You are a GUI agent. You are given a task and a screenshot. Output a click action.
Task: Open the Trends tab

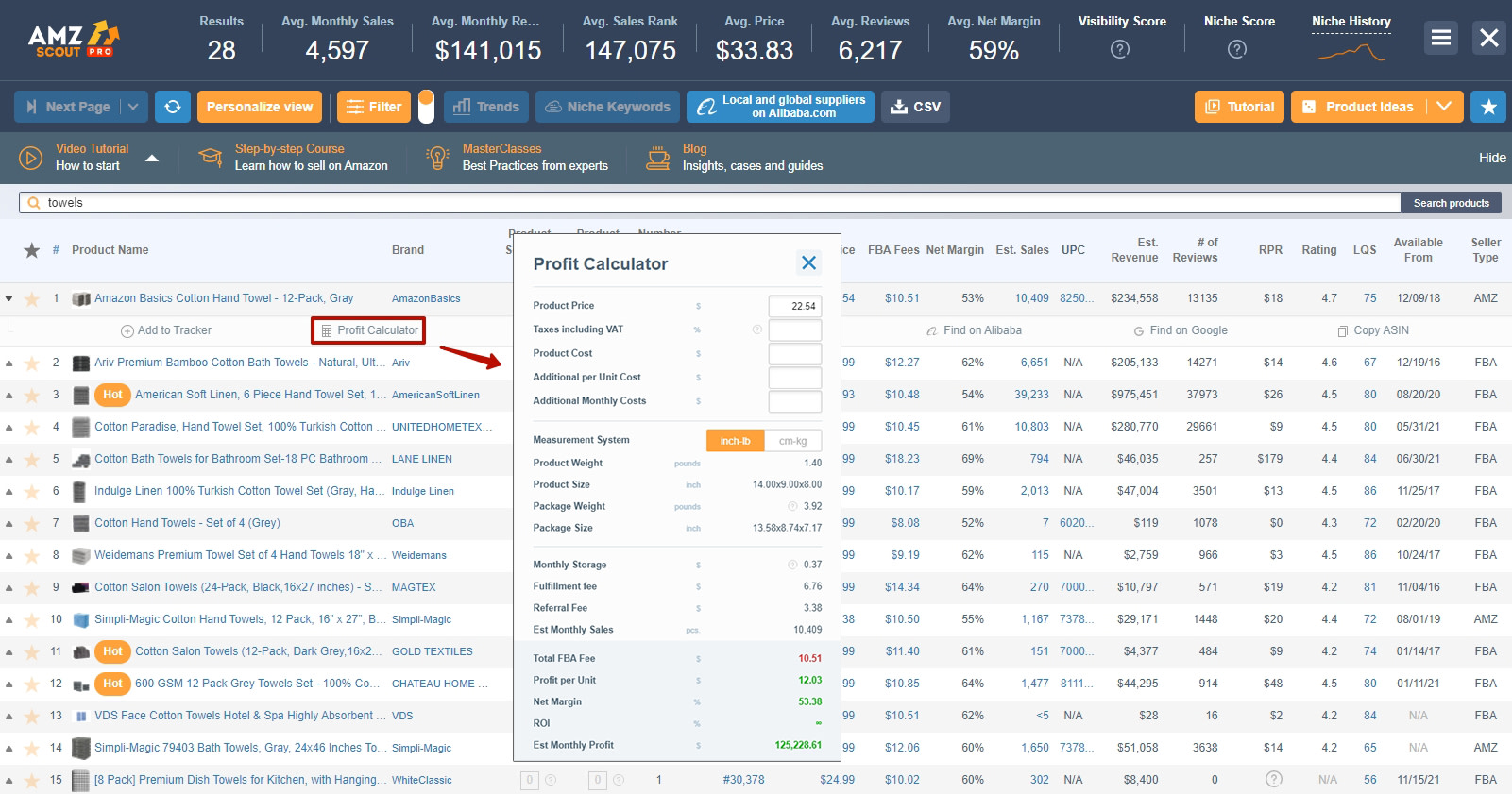[x=485, y=107]
